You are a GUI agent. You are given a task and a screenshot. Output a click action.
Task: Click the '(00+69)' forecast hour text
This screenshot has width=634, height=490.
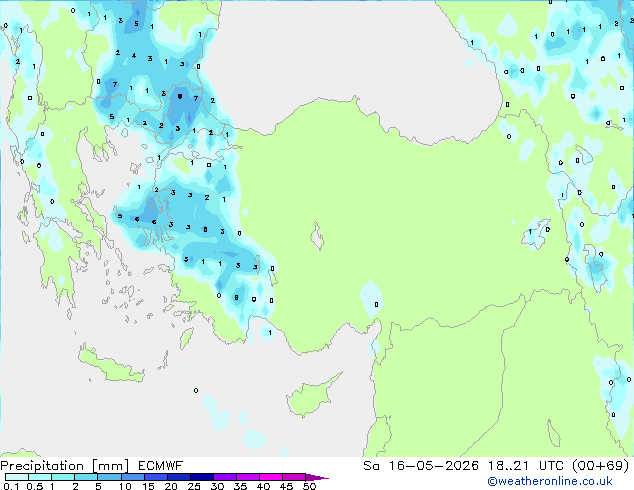click(601, 466)
